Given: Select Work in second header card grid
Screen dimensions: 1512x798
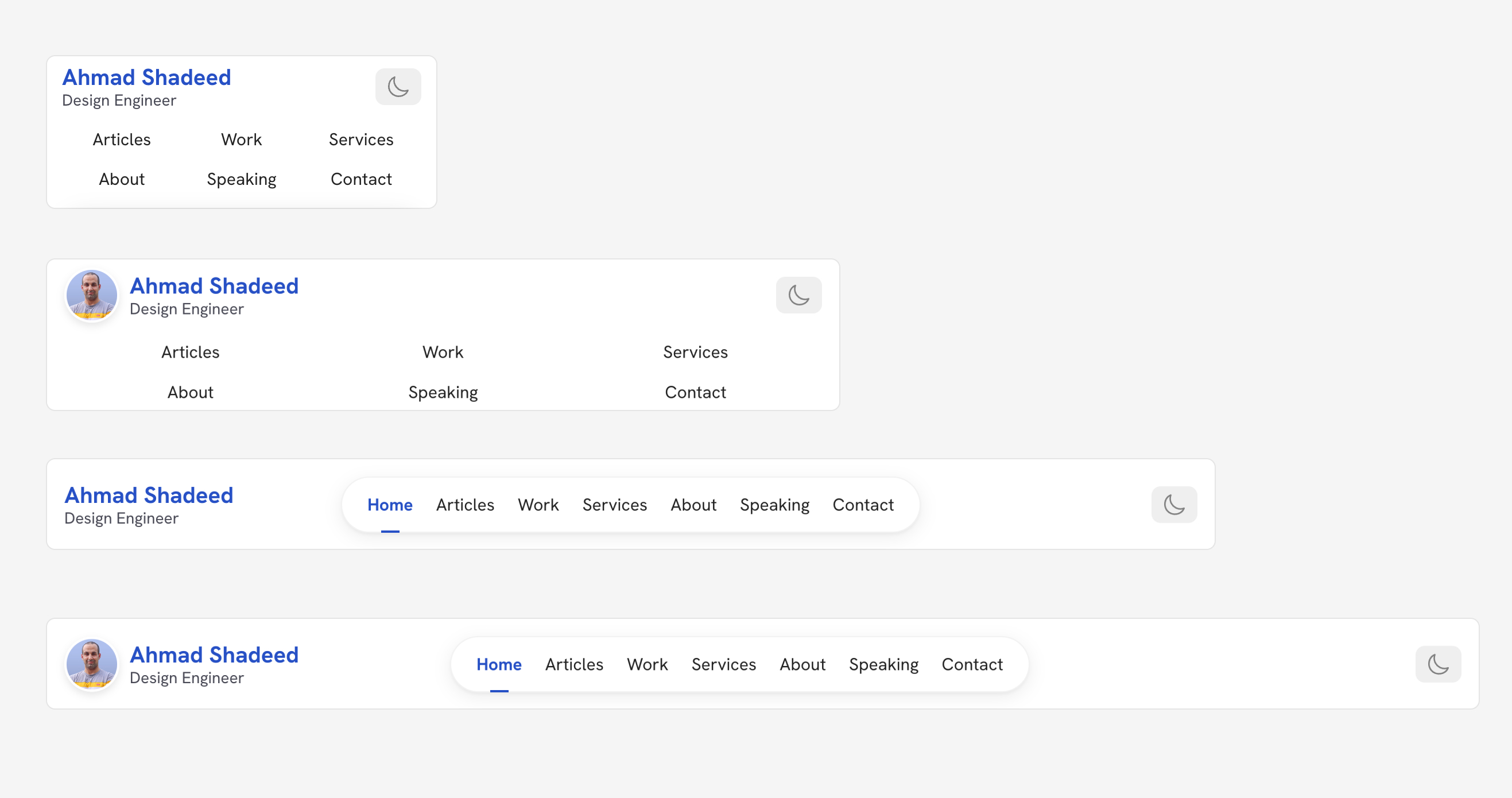Looking at the screenshot, I should [443, 352].
